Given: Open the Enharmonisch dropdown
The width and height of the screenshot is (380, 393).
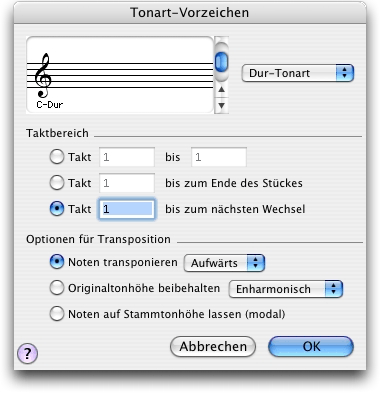Looking at the screenshot, I should tap(286, 289).
